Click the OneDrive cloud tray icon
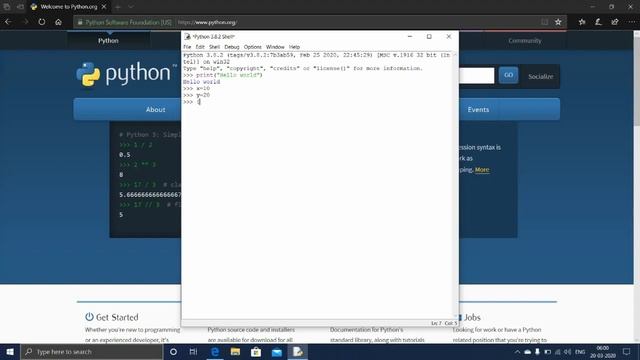640x360 pixels. [x=527, y=352]
